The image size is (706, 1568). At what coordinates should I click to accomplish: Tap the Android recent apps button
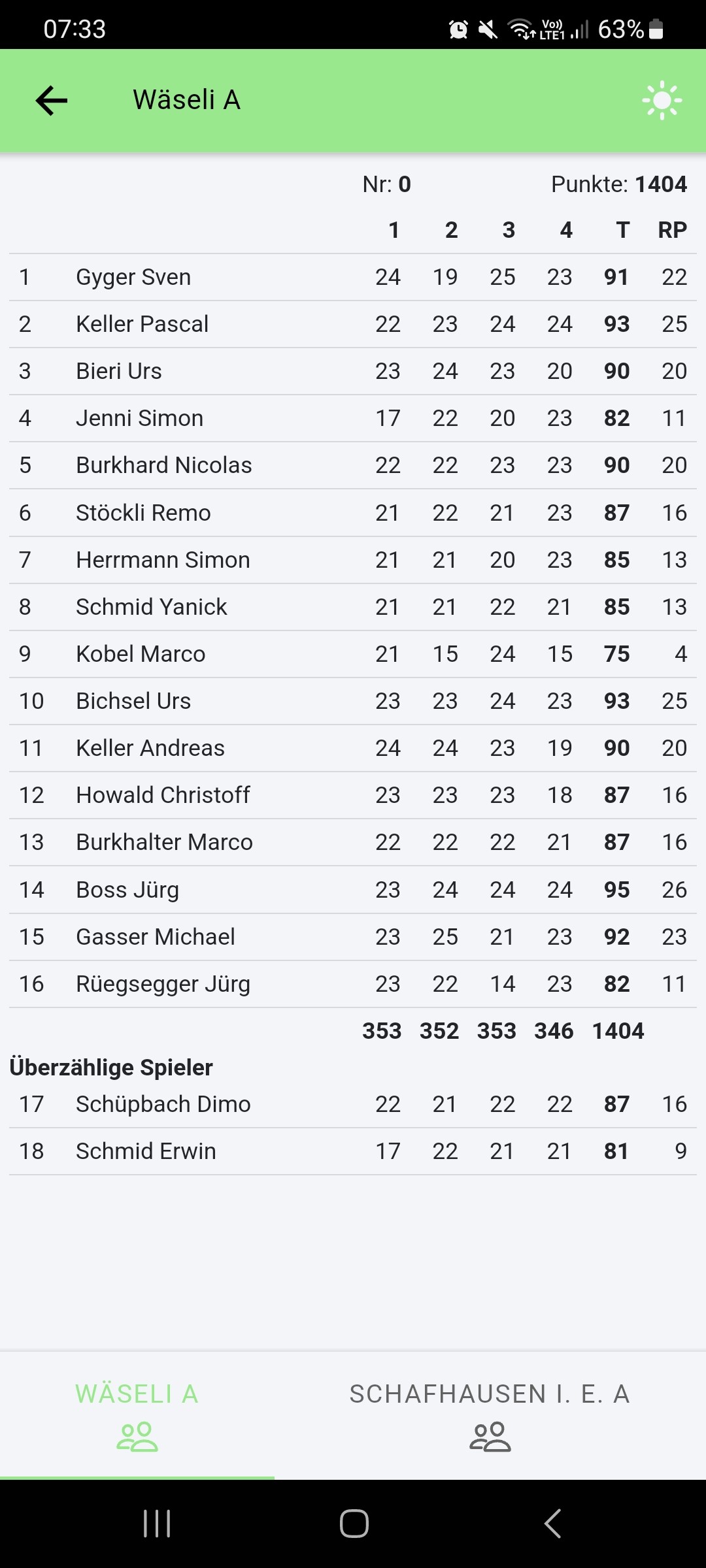pyautogui.click(x=157, y=1524)
